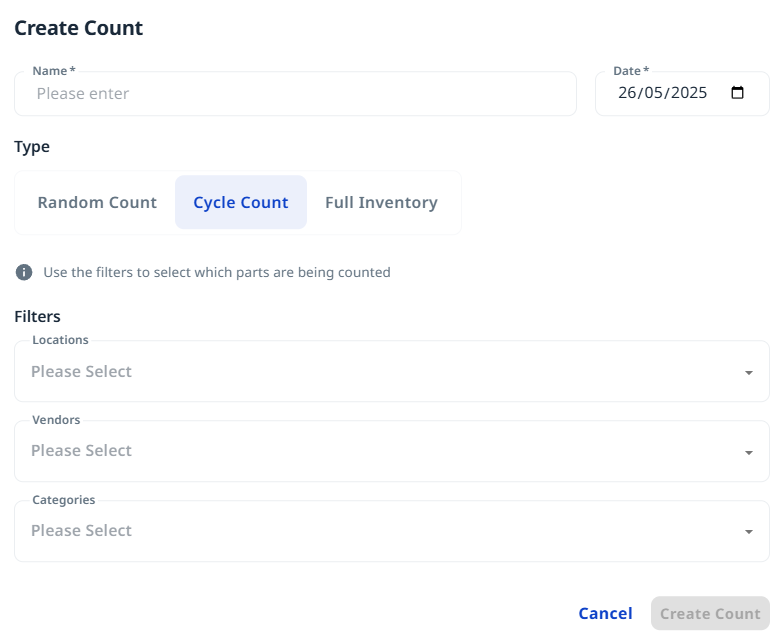Select the year '2025' in Date field
The height and width of the screenshot is (643, 780).
(x=689, y=93)
